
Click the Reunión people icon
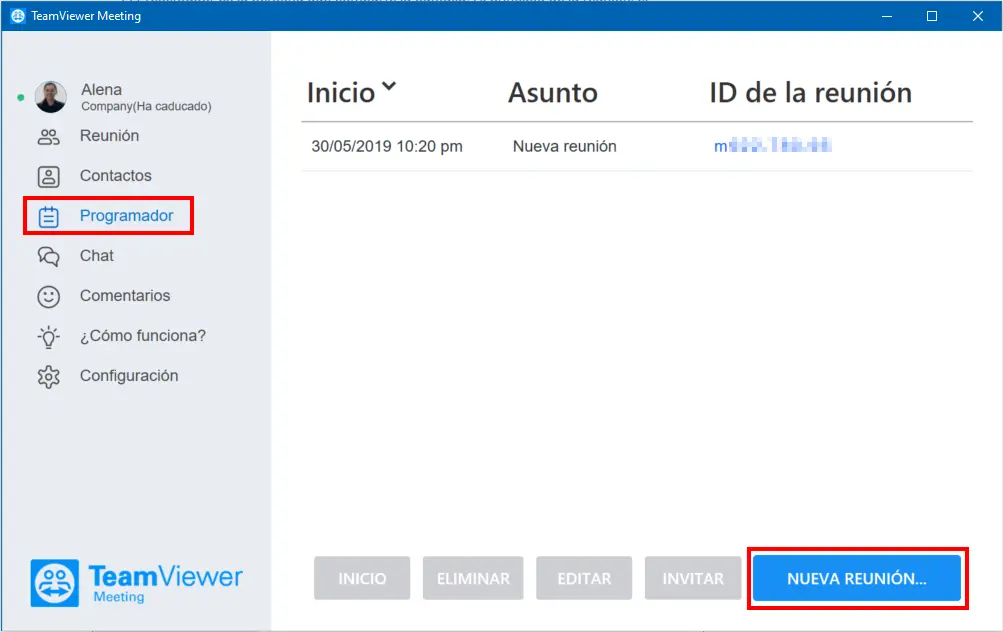click(49, 136)
